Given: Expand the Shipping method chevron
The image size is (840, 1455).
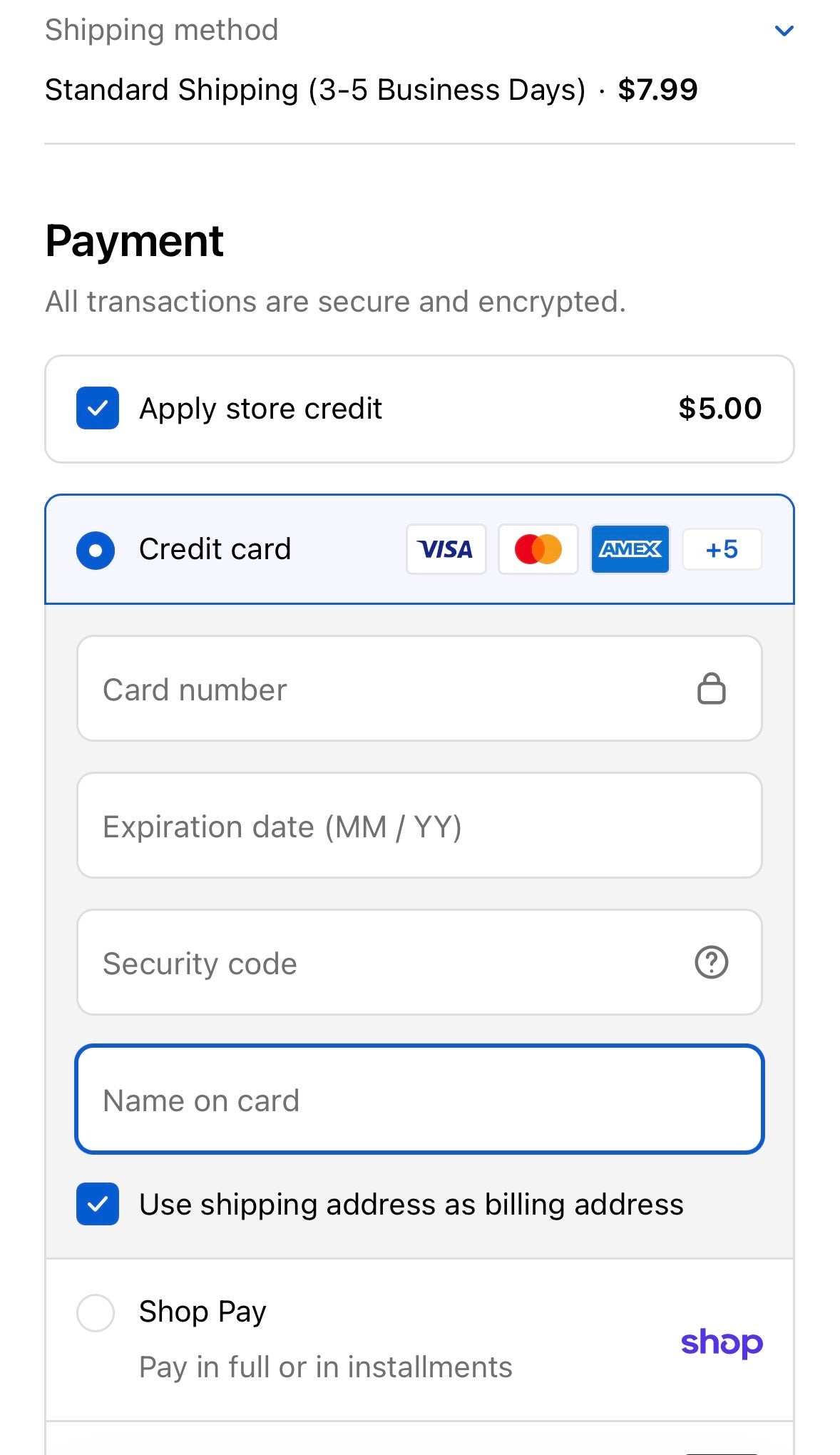Looking at the screenshot, I should coord(784,31).
